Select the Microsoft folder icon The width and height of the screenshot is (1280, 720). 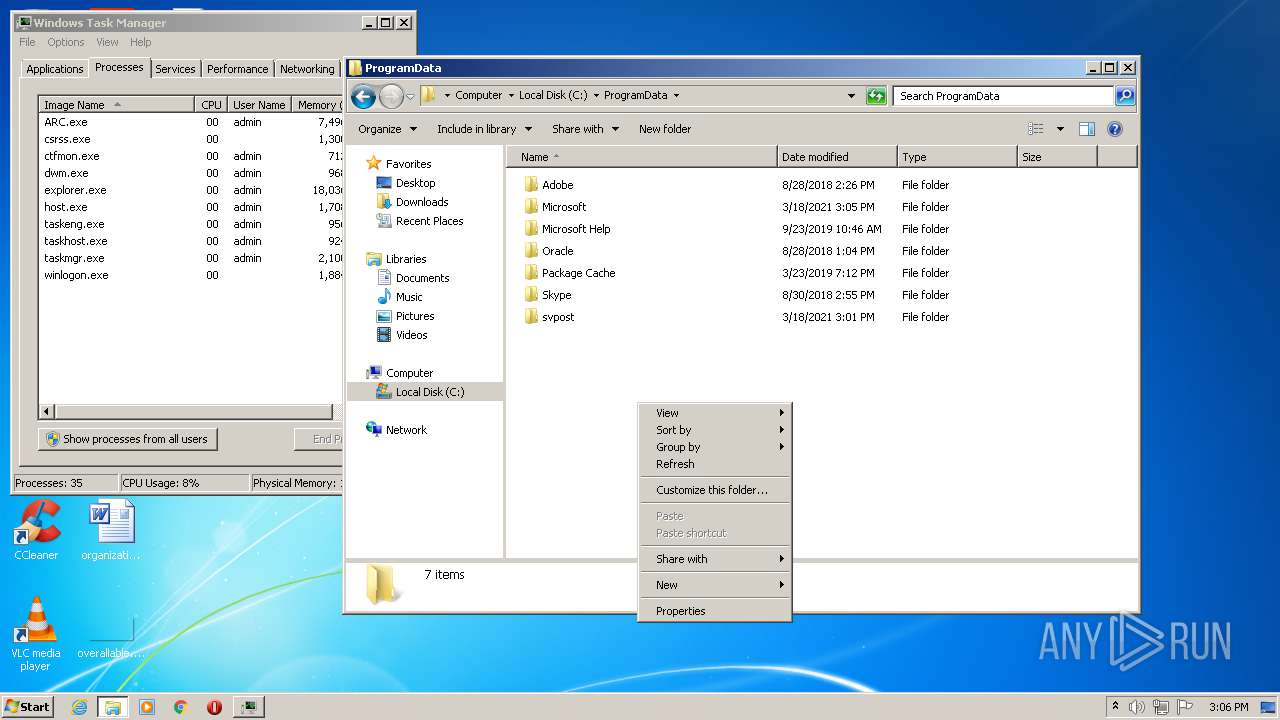(531, 207)
